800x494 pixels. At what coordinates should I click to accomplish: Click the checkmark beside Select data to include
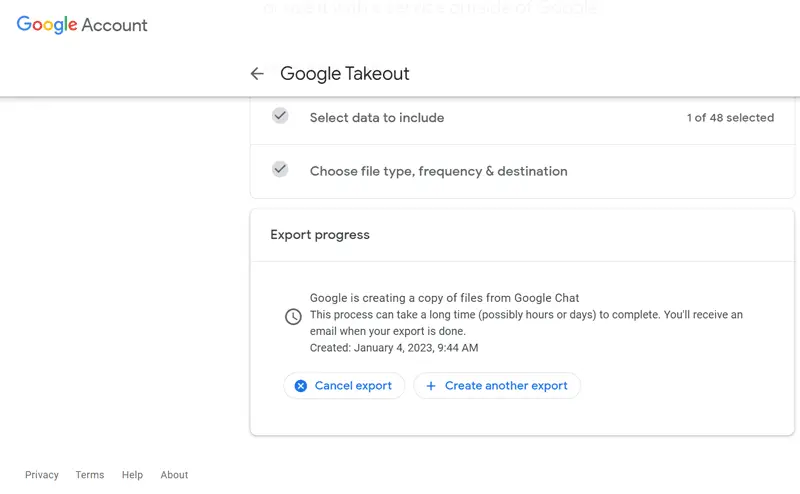coord(280,116)
